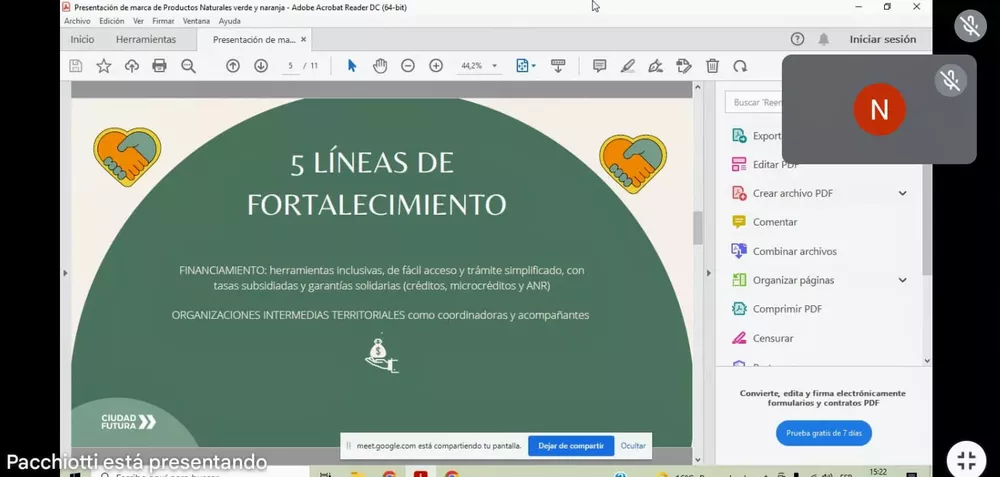Open the sticky note comment tool

pos(600,66)
